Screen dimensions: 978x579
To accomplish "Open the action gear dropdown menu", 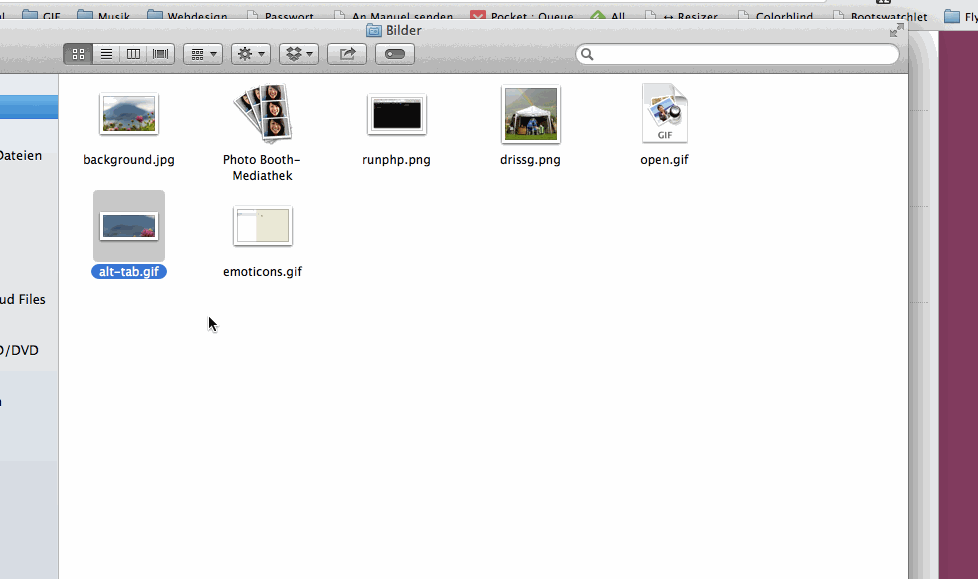I will point(250,54).
